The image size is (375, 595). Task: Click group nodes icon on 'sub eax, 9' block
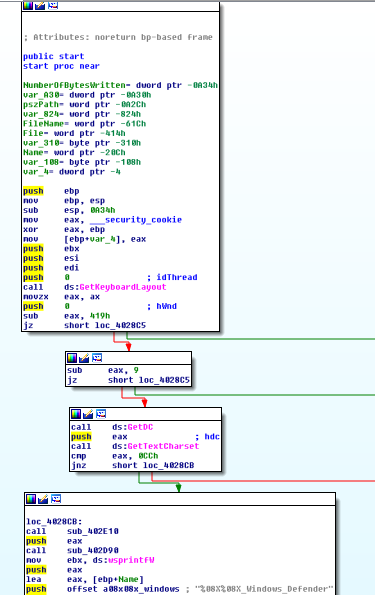pyautogui.click(x=97, y=358)
